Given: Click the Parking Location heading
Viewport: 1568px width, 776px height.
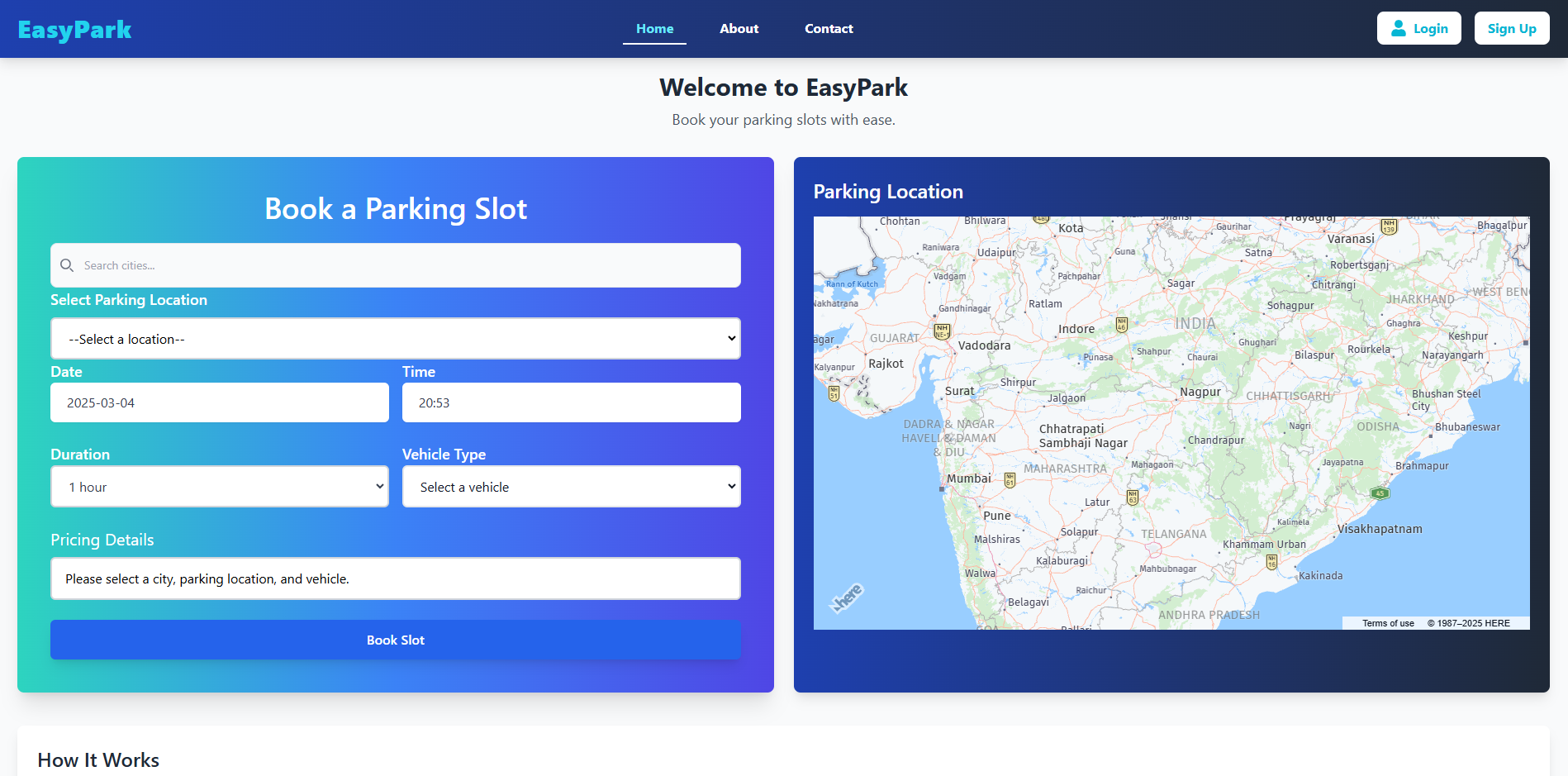Looking at the screenshot, I should [888, 192].
